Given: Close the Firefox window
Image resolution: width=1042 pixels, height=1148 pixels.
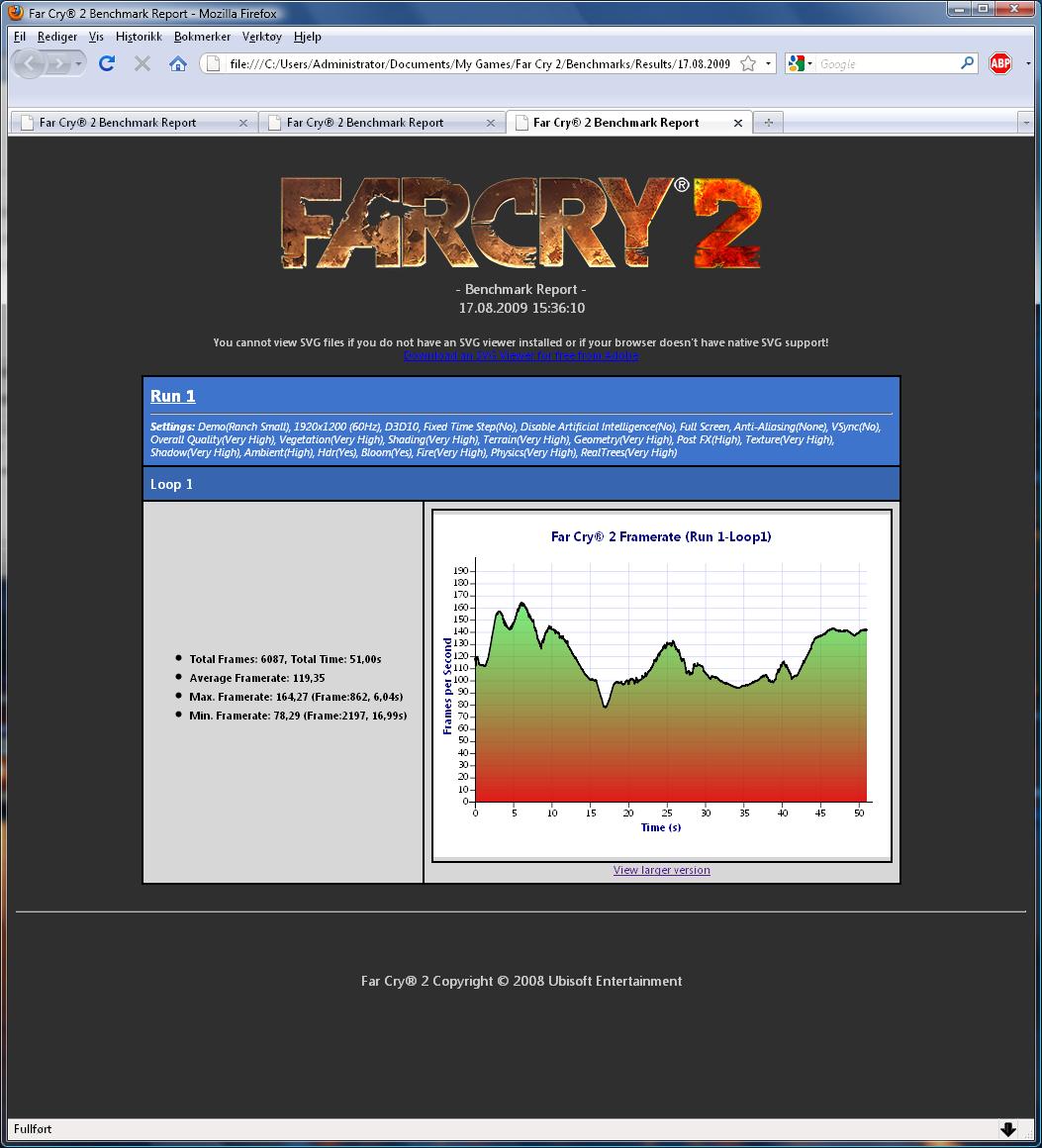Looking at the screenshot, I should tap(1015, 9).
